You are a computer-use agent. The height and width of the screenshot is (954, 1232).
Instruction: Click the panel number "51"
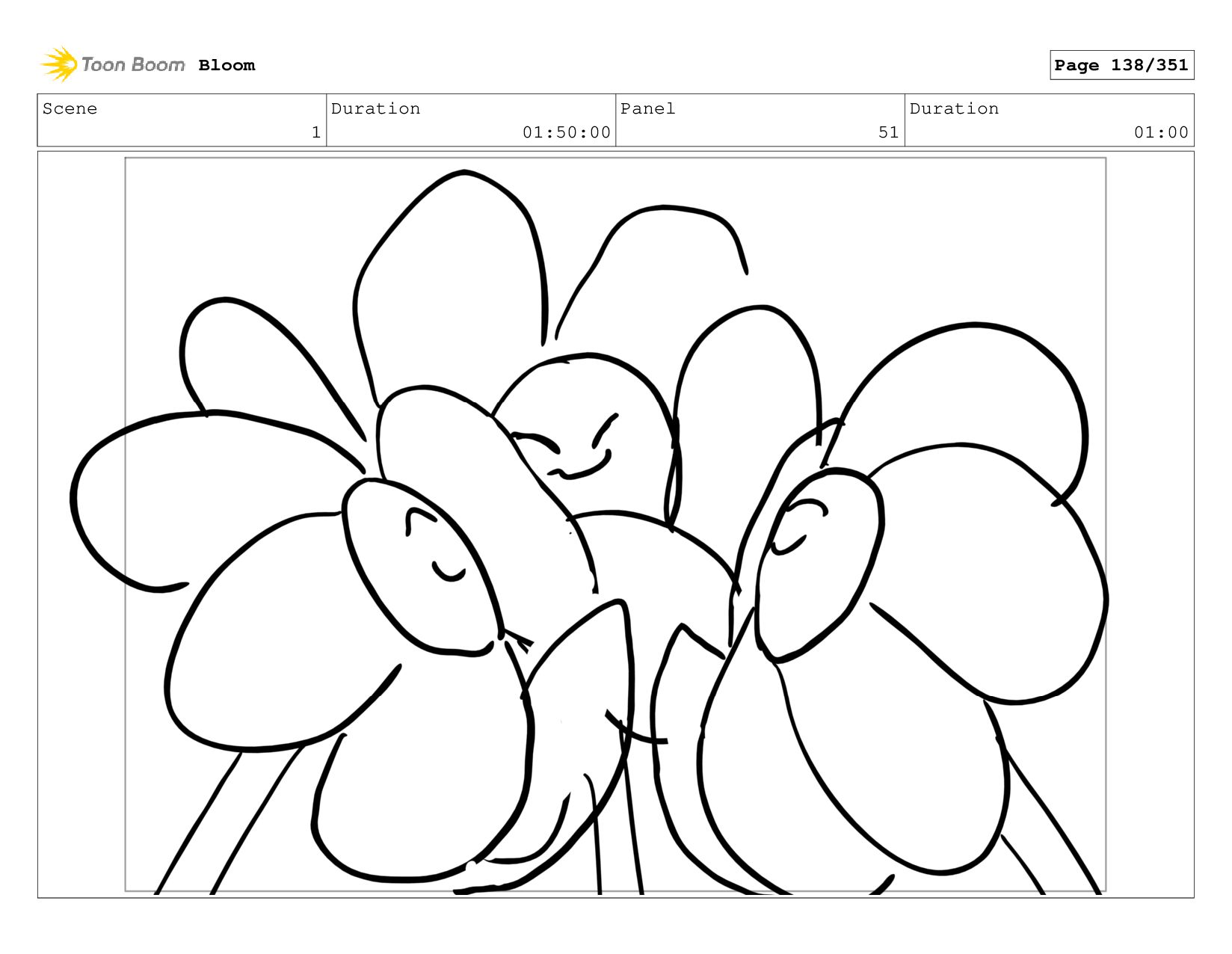pyautogui.click(x=889, y=132)
